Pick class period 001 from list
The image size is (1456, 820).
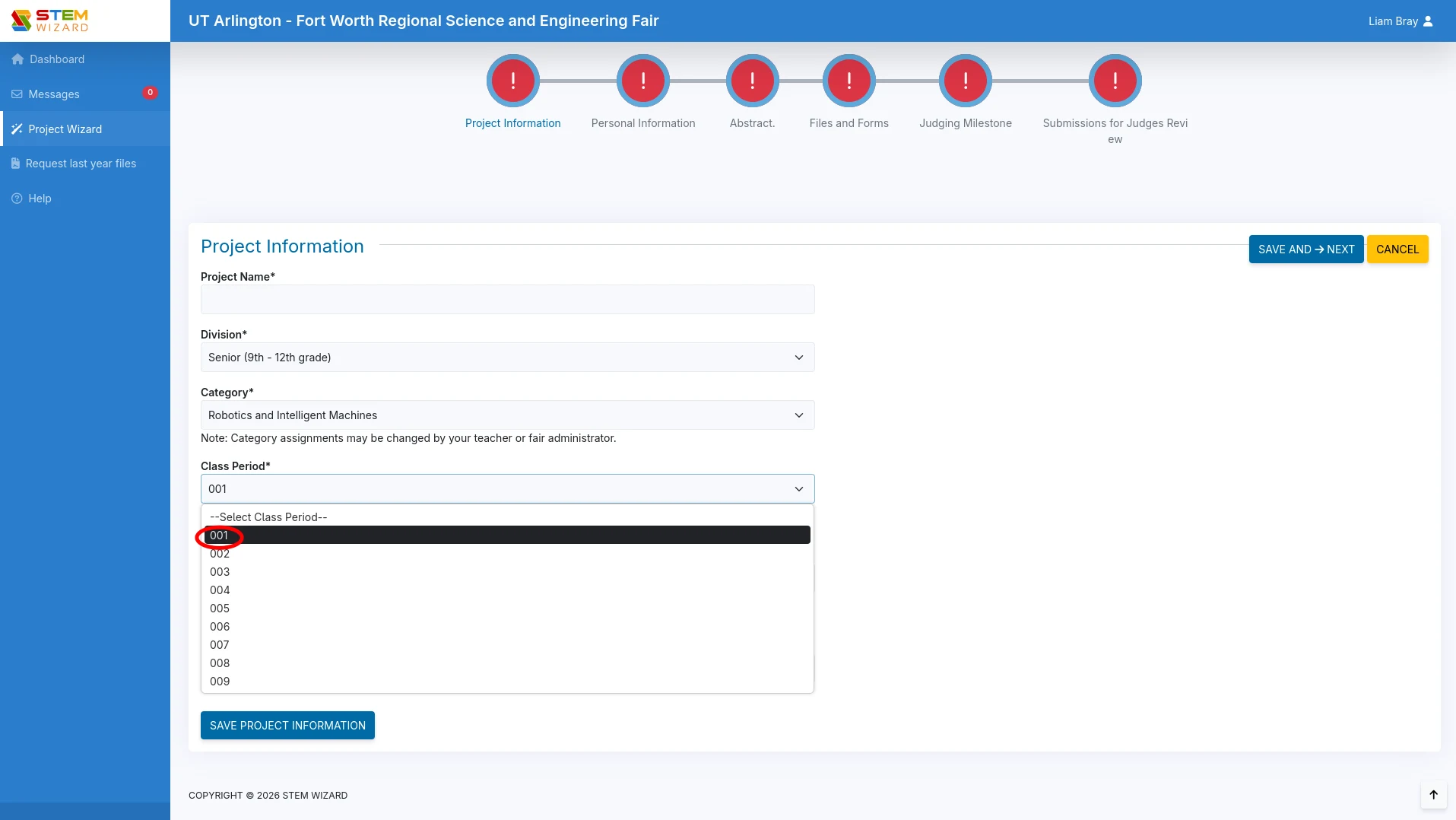[507, 536]
